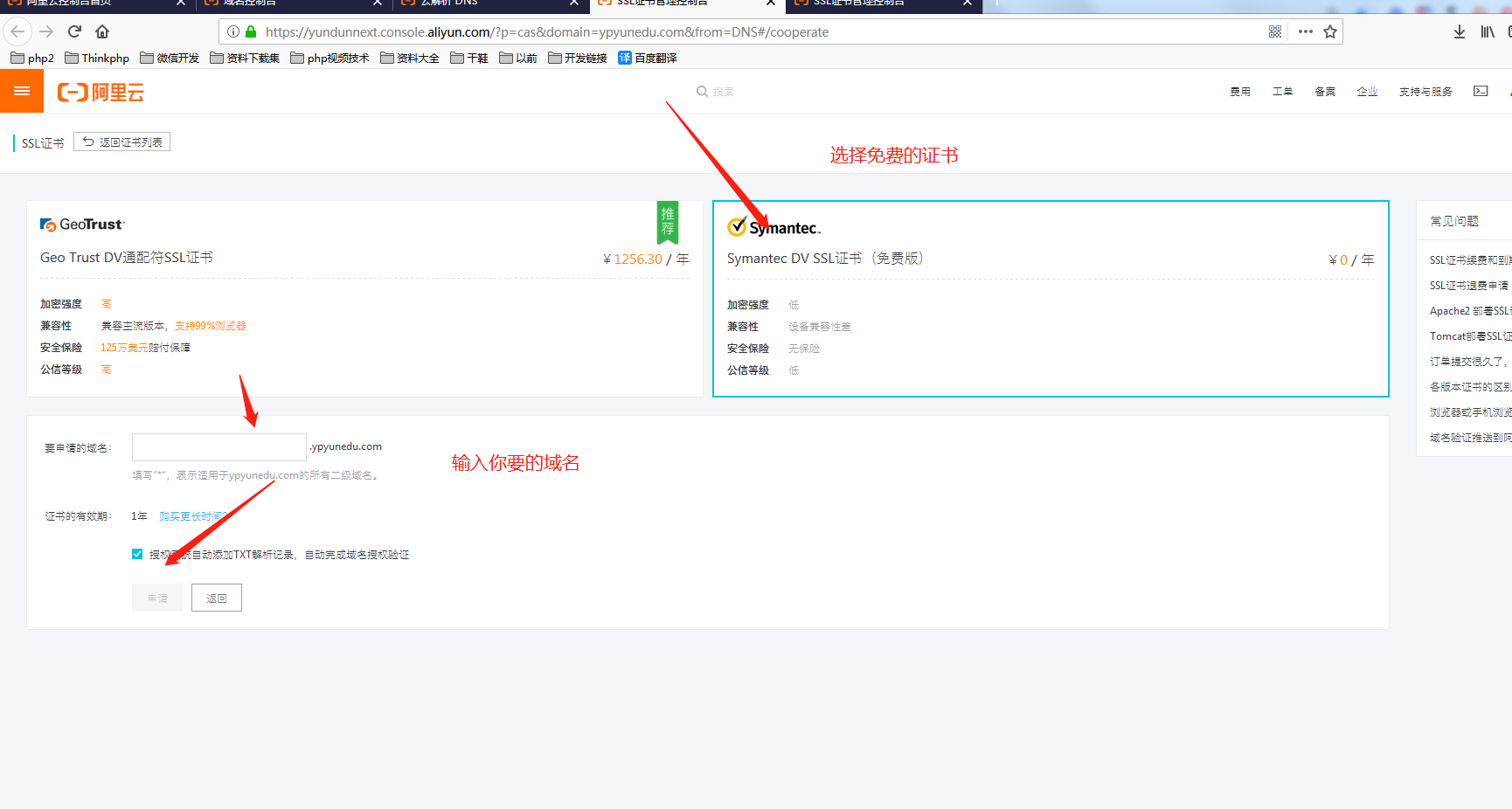
Task: Click the '¥ 0 / 年' price
Action: pyautogui.click(x=1351, y=260)
